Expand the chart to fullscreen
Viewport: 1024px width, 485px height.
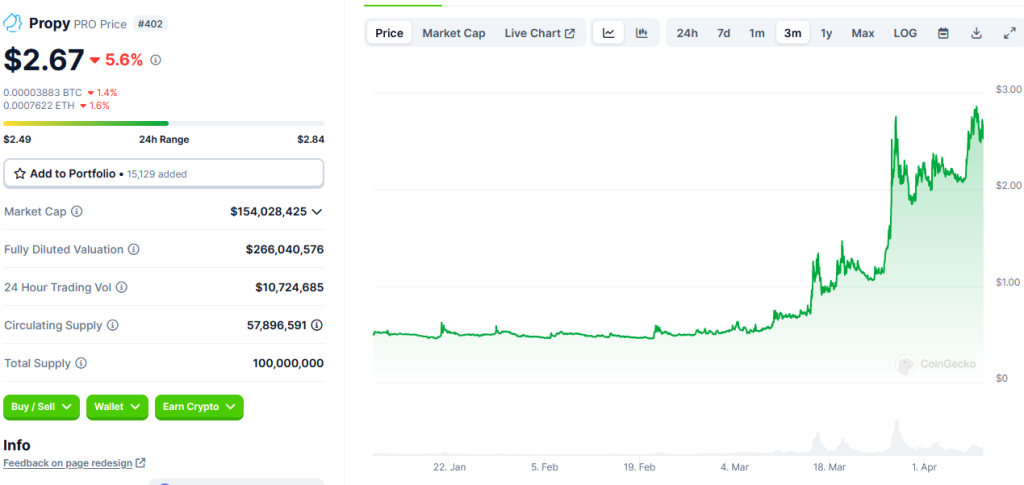tap(1008, 33)
